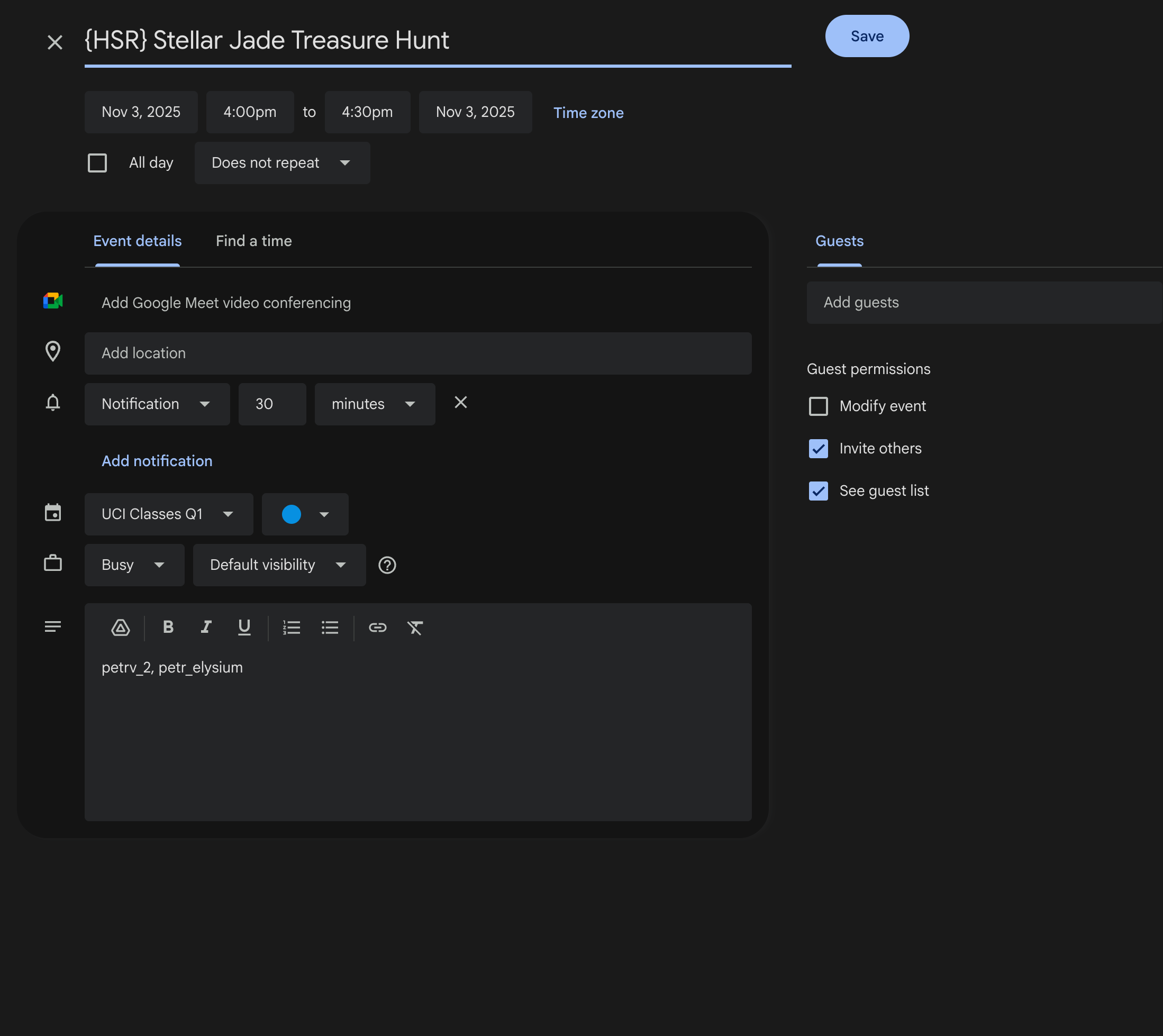The height and width of the screenshot is (1036, 1163).
Task: Click the Add notification link
Action: 157,461
